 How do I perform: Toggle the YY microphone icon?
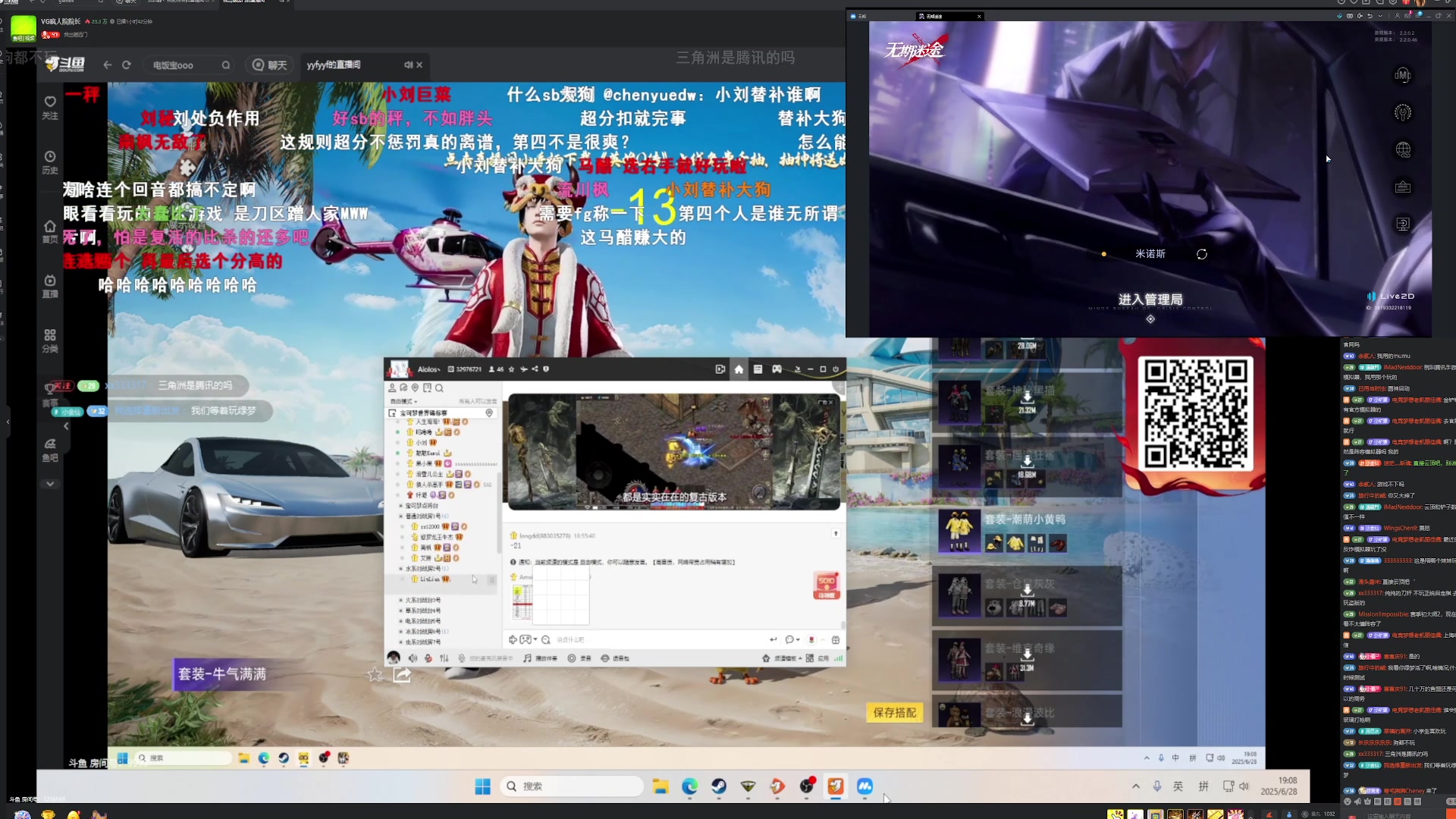tap(428, 658)
